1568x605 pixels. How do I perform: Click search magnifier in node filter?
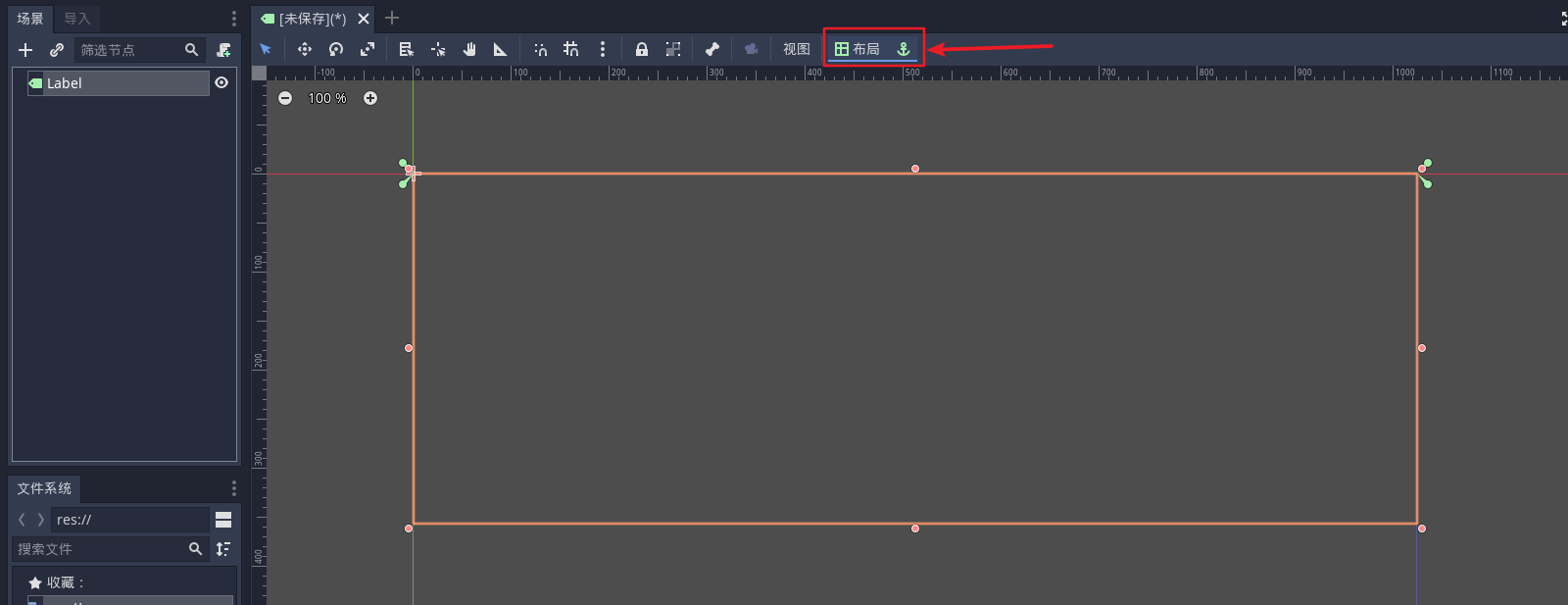192,50
